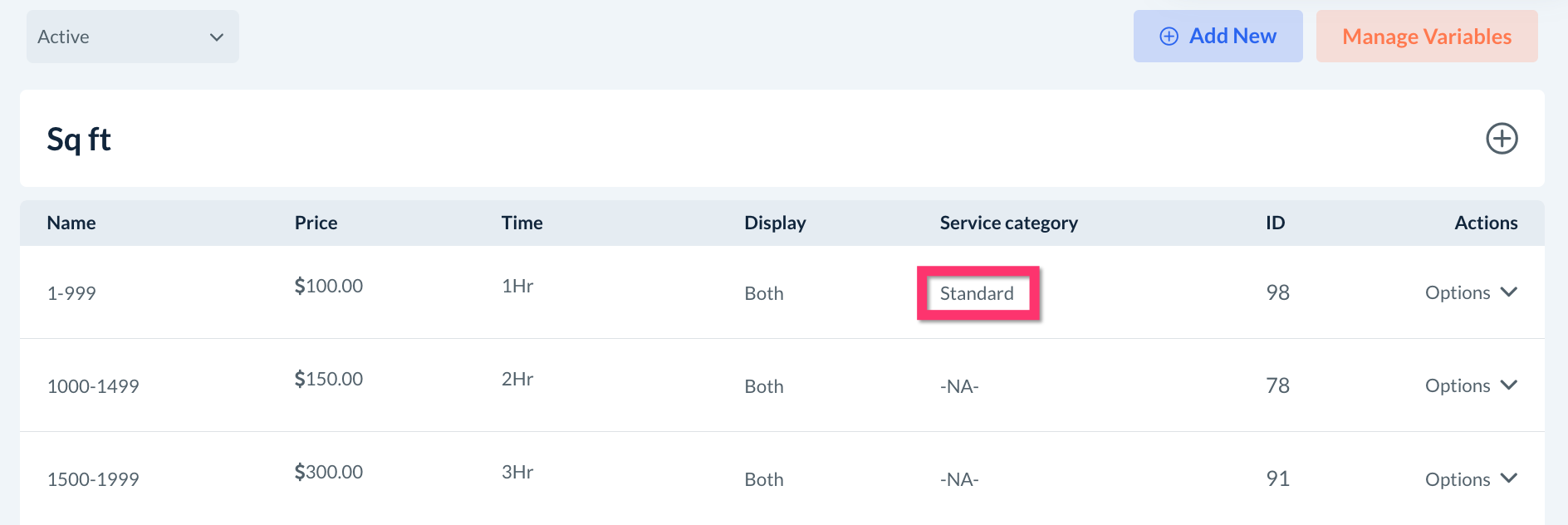Select the 1500-1999 row name
1568x525 pixels.
[x=93, y=479]
